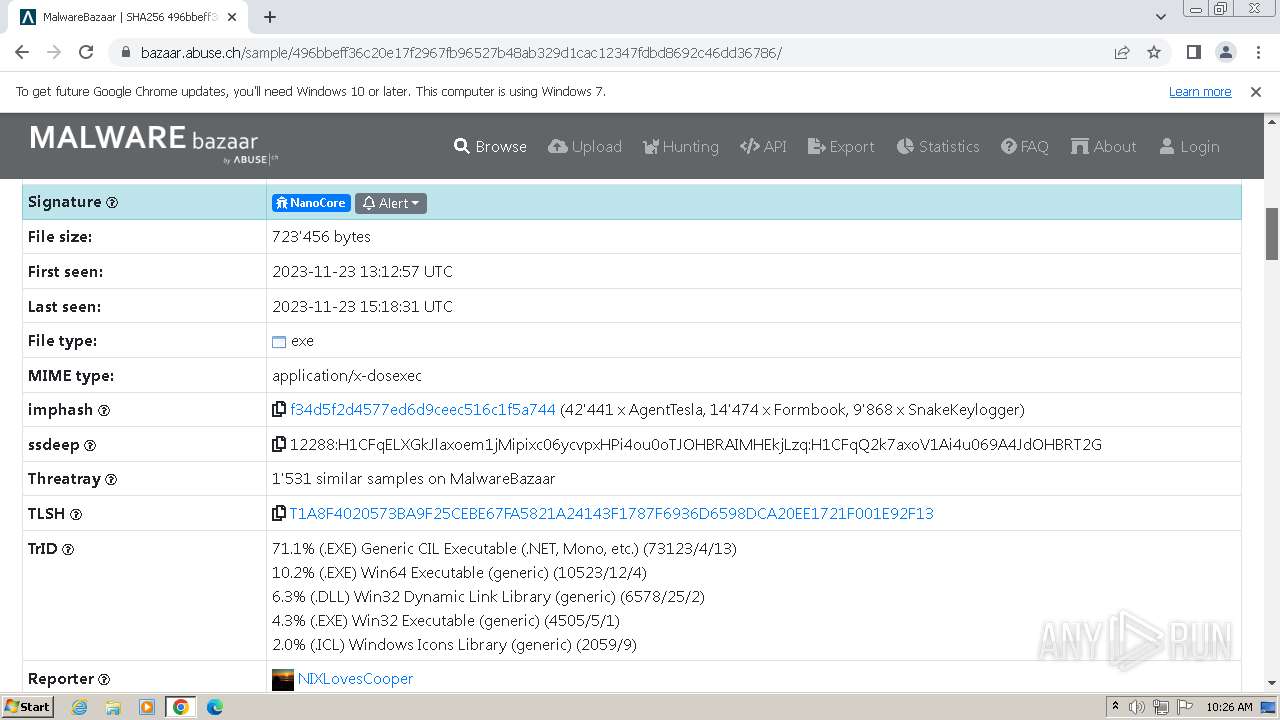
Task: Click the page vertical scrollbar thumb
Action: click(1272, 233)
